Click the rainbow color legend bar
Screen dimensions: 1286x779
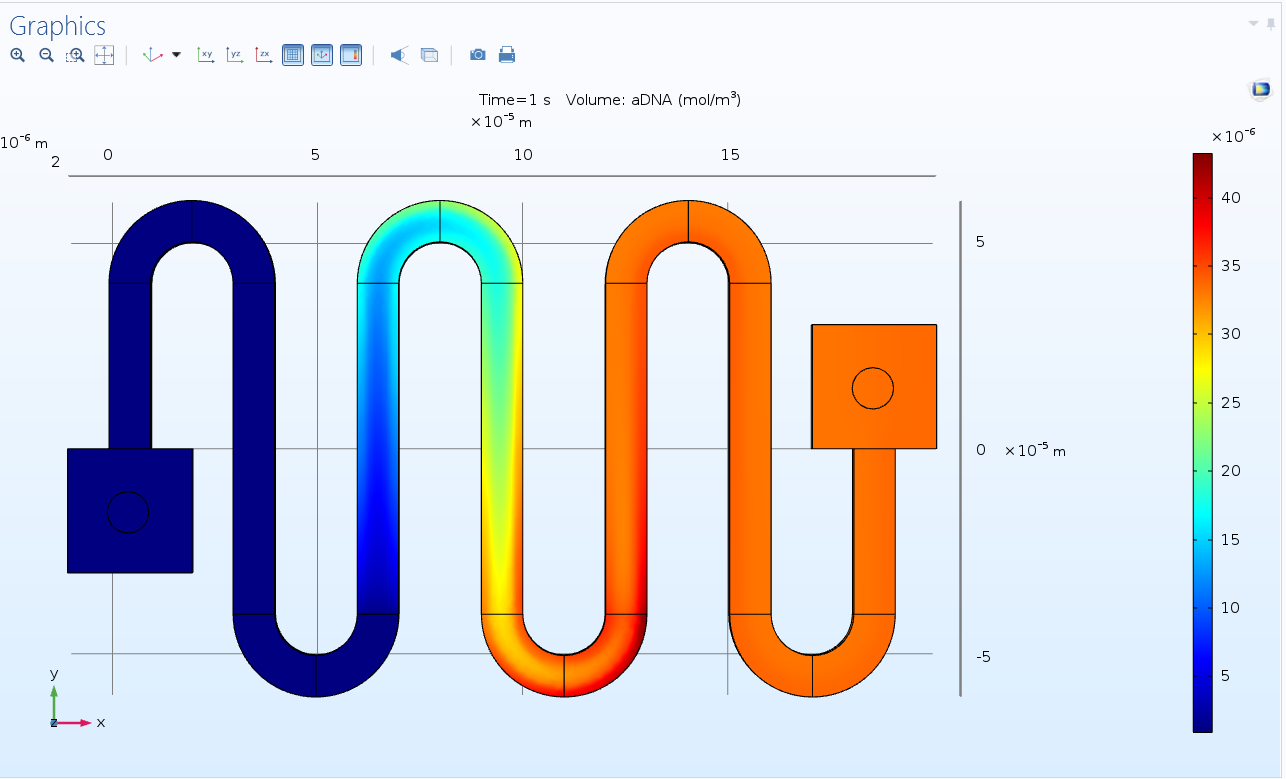tap(1202, 442)
